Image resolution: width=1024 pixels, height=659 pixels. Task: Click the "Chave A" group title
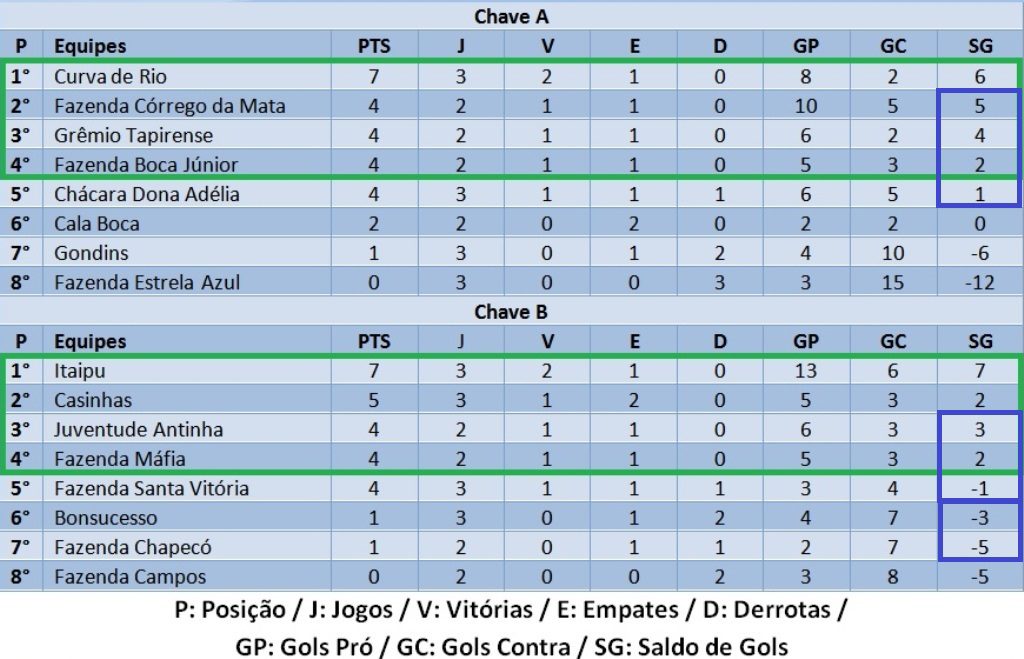click(x=511, y=16)
